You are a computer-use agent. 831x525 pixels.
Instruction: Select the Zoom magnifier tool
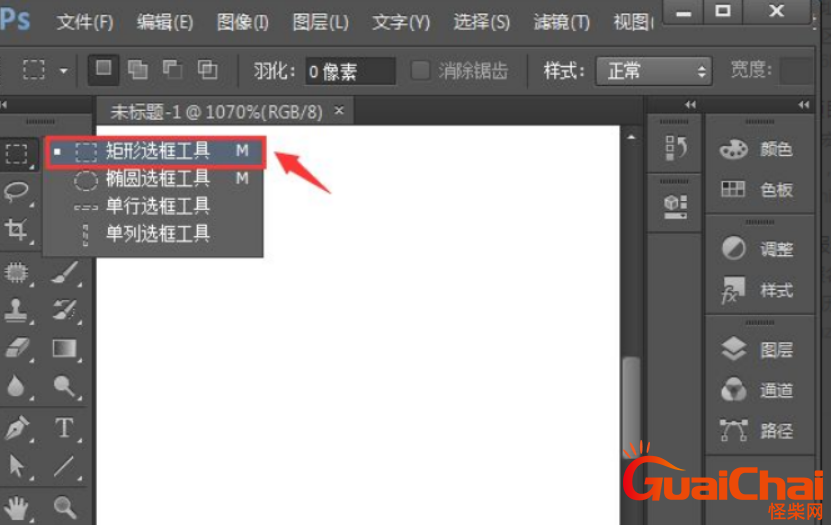[x=65, y=506]
